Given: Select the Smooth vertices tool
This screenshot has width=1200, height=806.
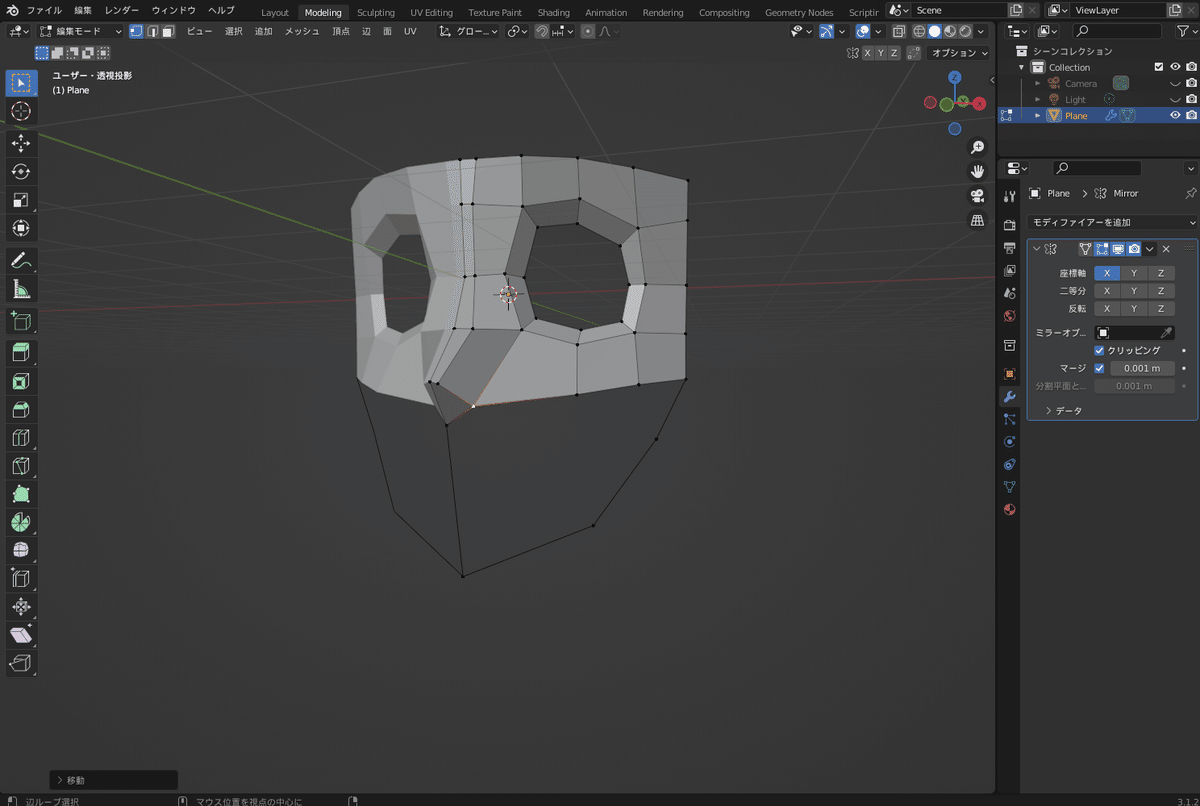Looking at the screenshot, I should pyautogui.click(x=21, y=550).
